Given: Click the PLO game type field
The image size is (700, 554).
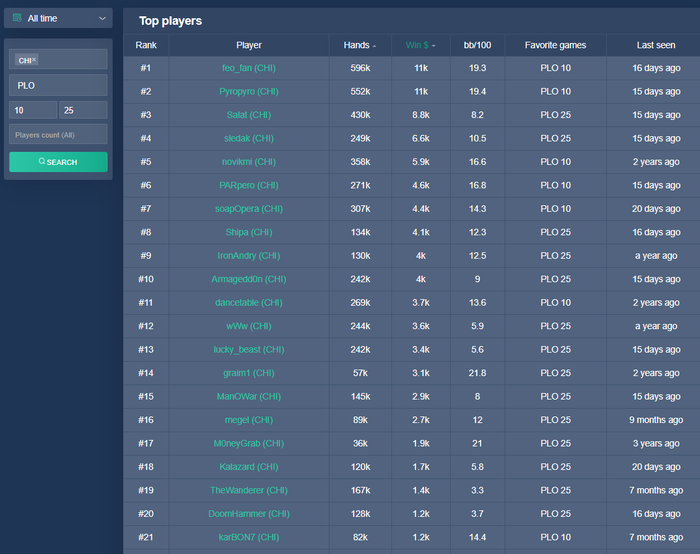Looking at the screenshot, I should (x=58, y=85).
